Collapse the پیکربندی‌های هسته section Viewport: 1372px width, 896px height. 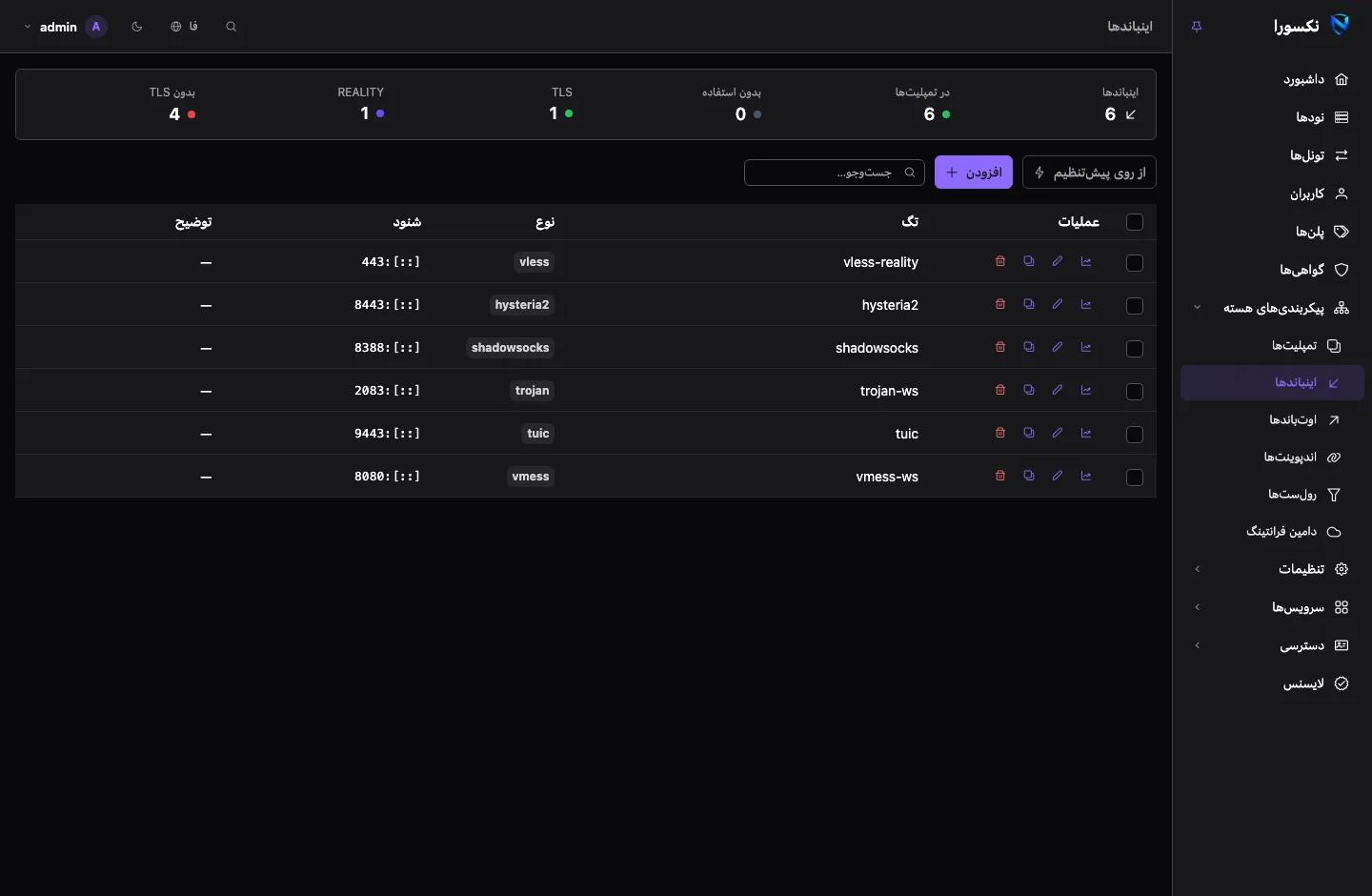[1272, 308]
